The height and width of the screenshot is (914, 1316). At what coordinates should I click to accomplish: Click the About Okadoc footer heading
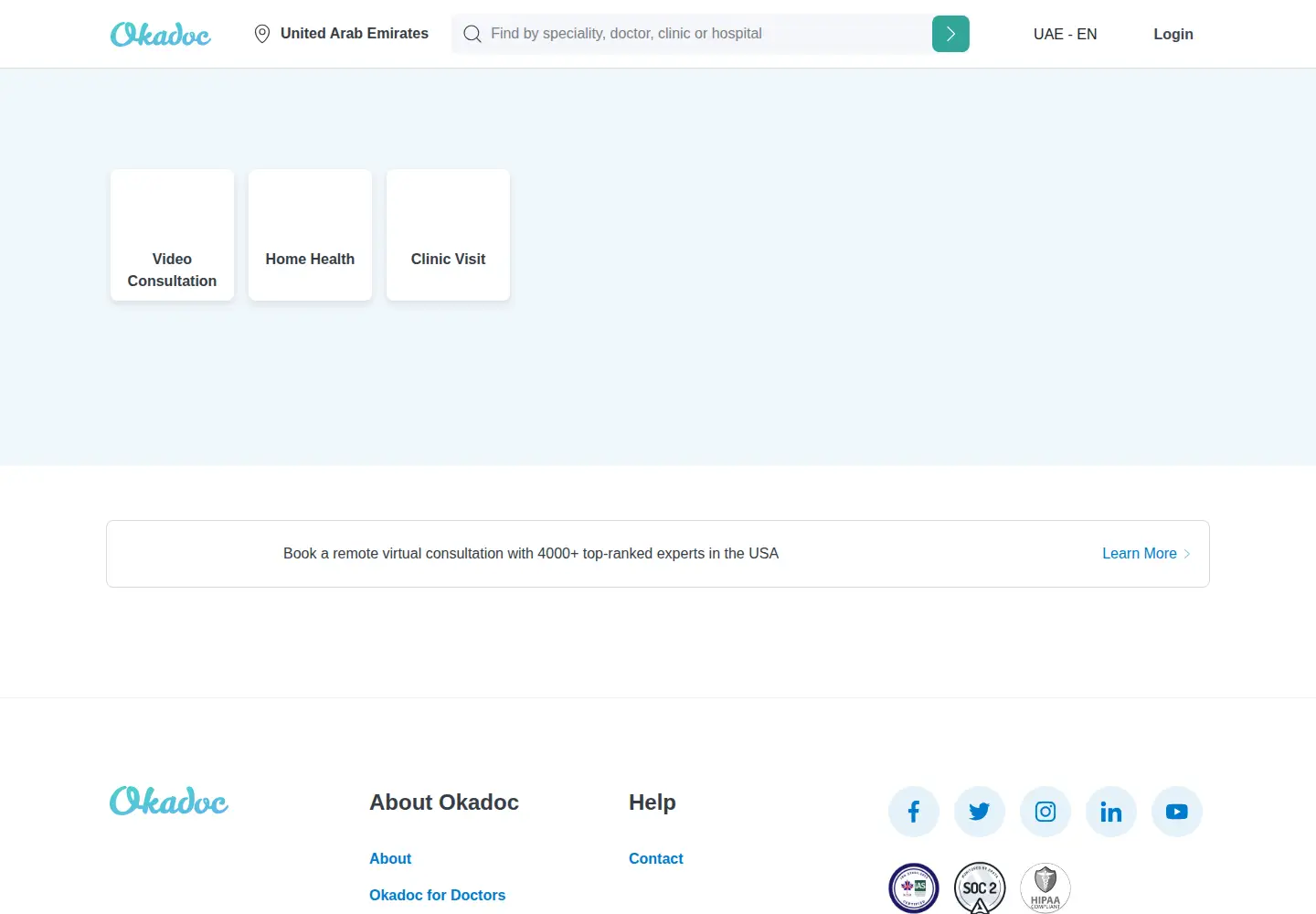click(444, 802)
